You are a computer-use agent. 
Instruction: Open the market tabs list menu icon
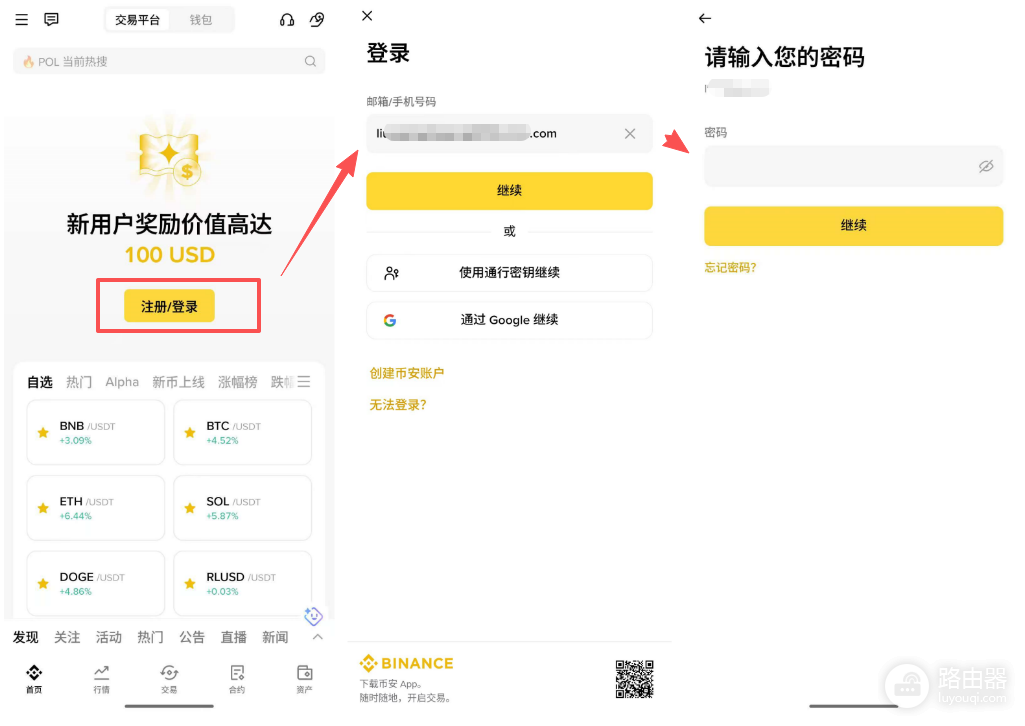304,382
